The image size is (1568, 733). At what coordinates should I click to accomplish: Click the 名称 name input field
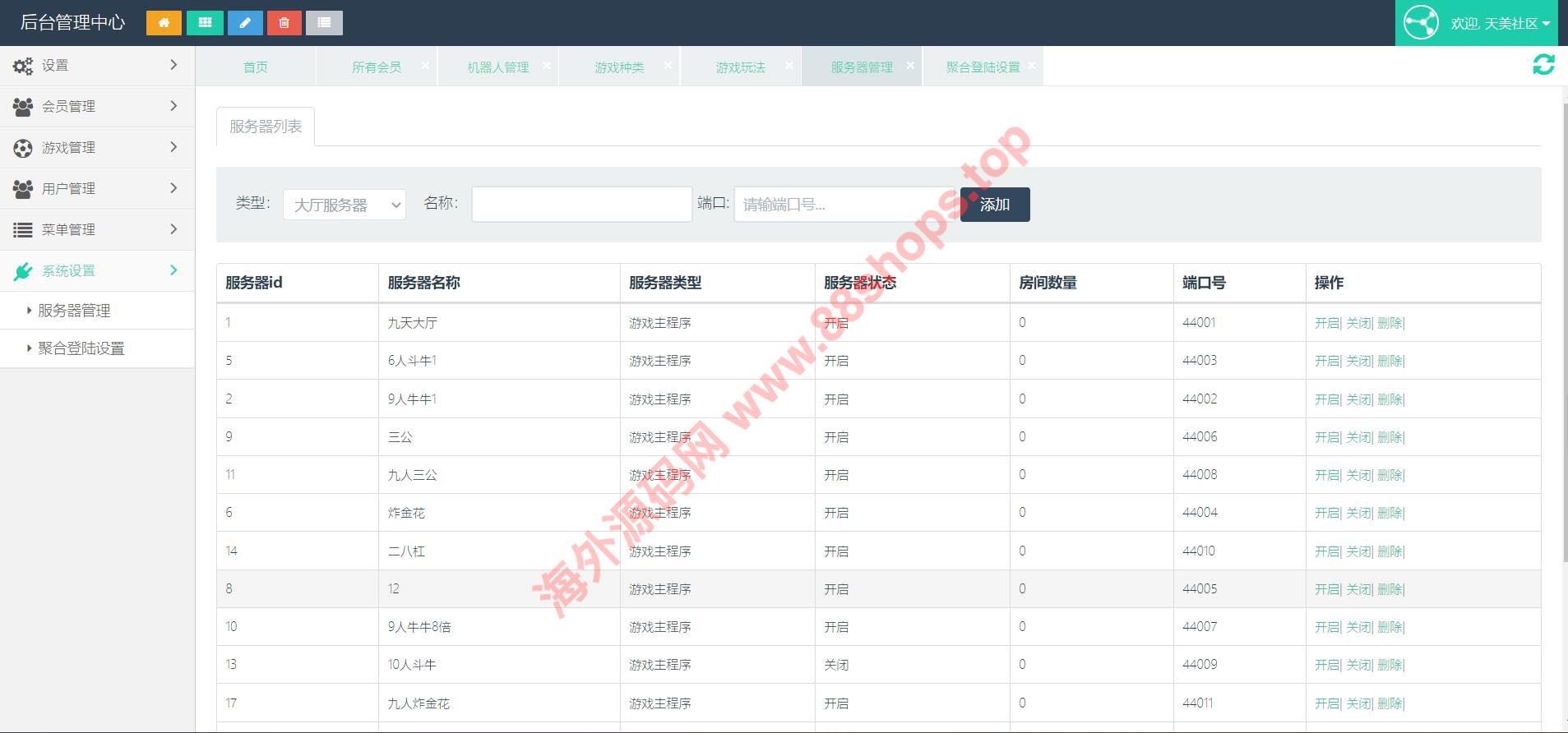click(581, 205)
